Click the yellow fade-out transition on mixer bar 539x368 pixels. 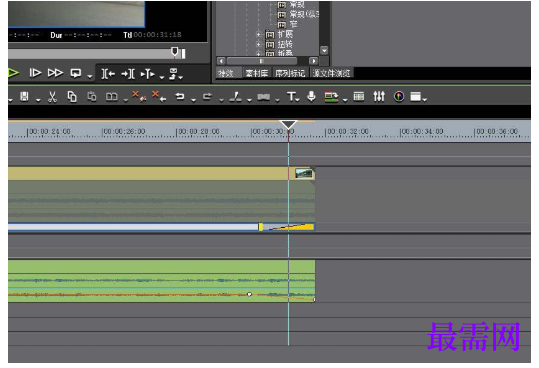[288, 227]
